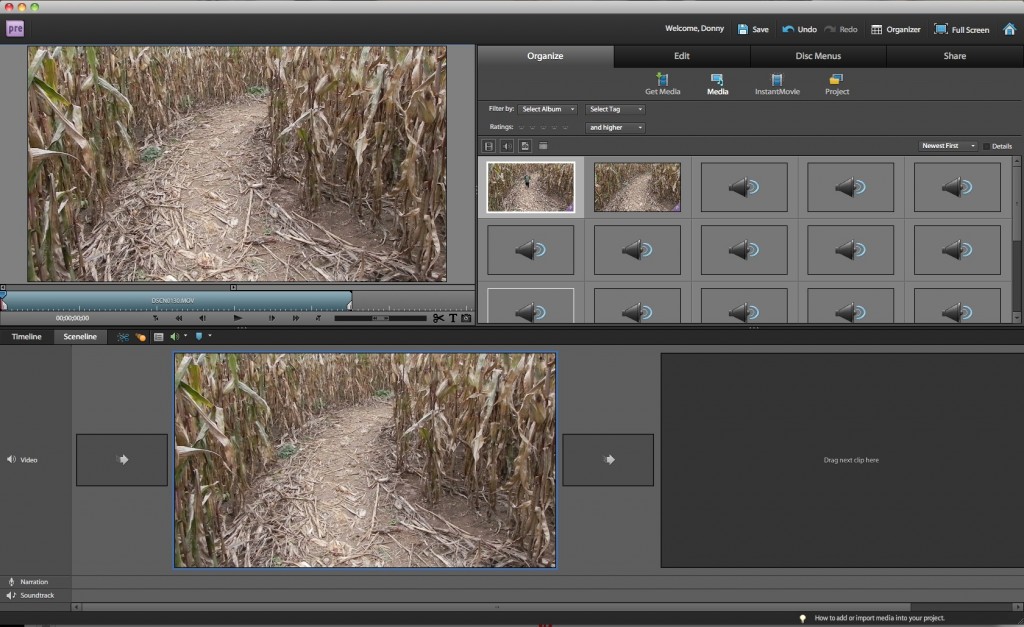
Task: Toggle the show audio filter button
Action: pos(507,146)
